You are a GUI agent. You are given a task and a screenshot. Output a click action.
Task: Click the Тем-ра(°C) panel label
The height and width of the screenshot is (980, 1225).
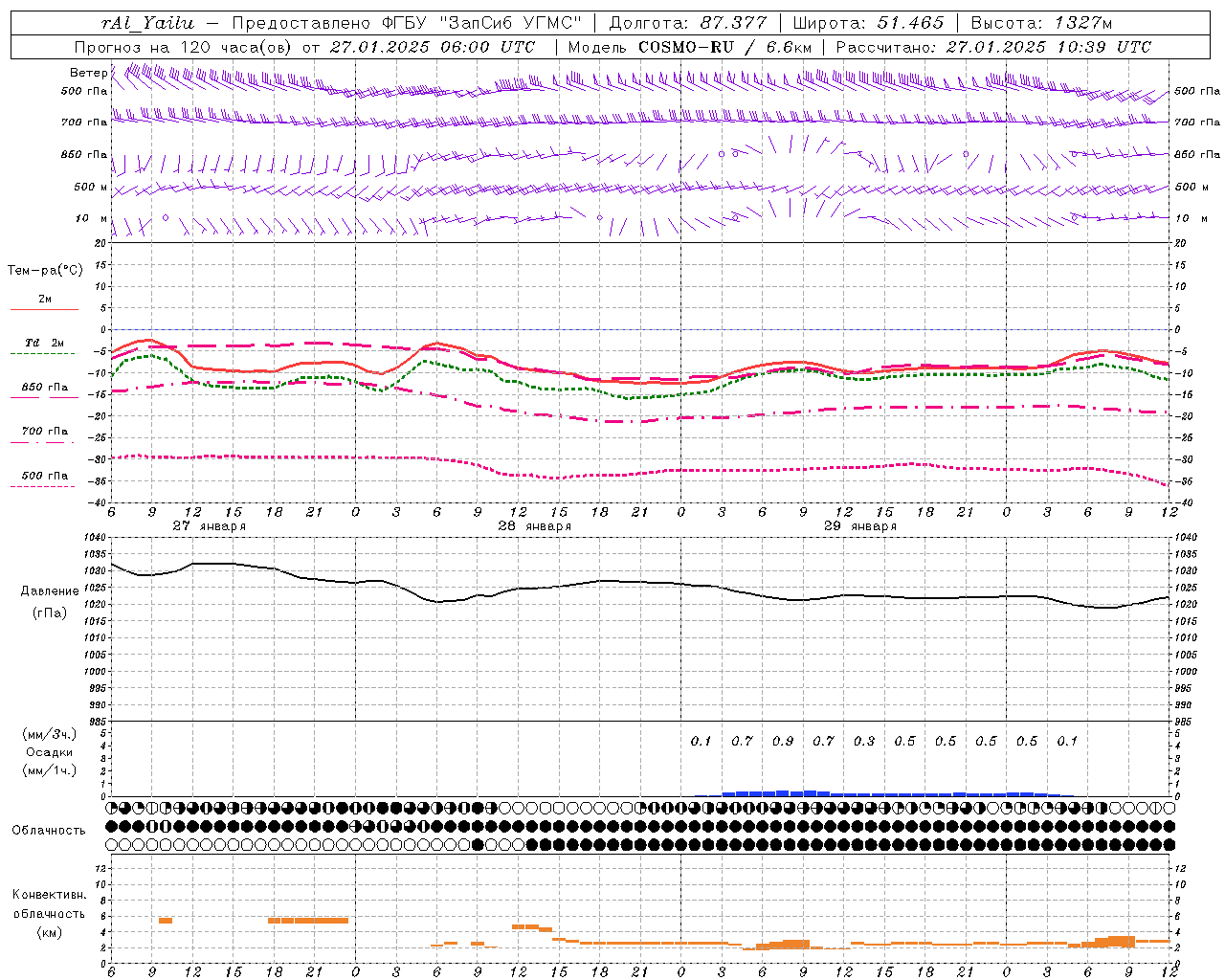45,271
